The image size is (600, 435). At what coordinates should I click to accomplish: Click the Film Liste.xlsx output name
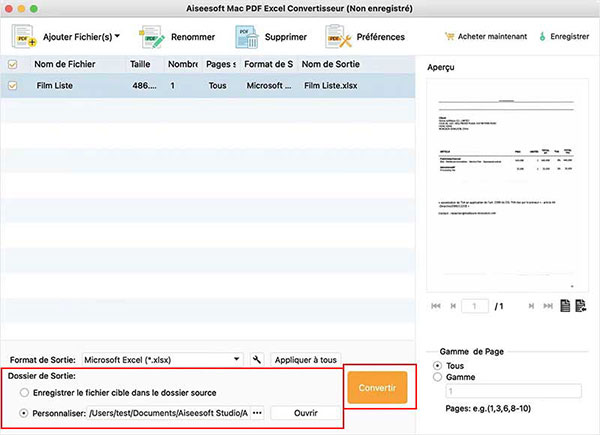331,85
